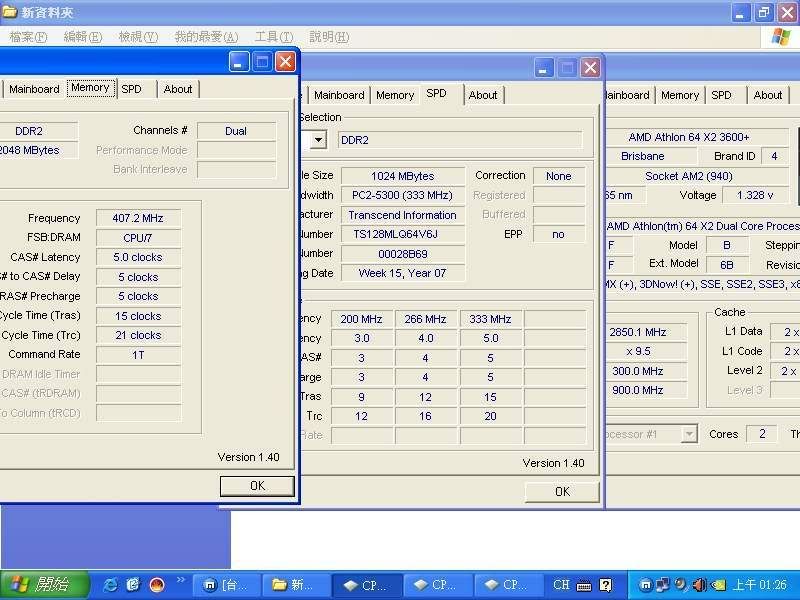
Task: Switch to the 台 taskbar window button
Action: click(227, 585)
